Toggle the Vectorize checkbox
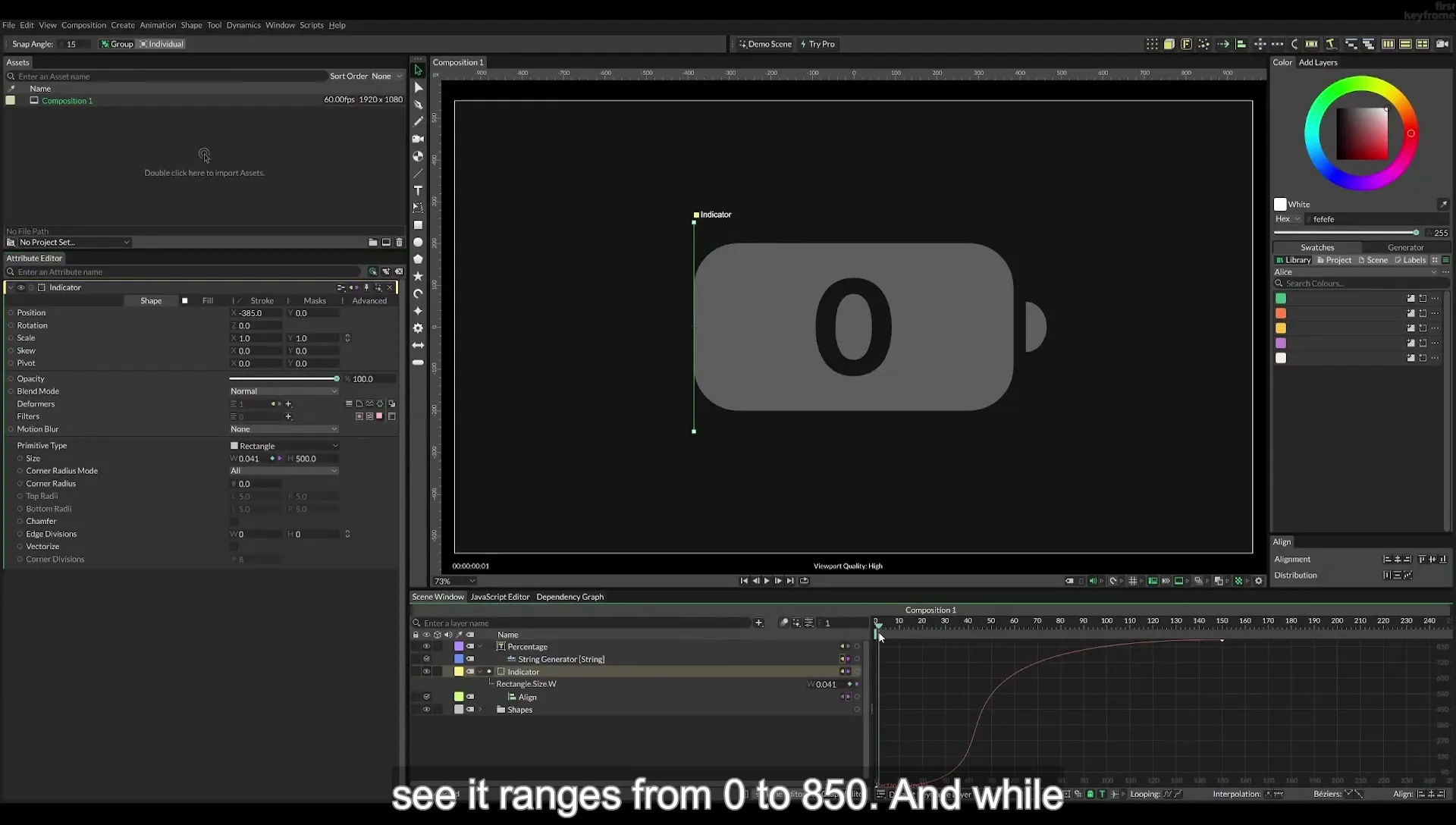The image size is (1456, 825). pos(234,547)
